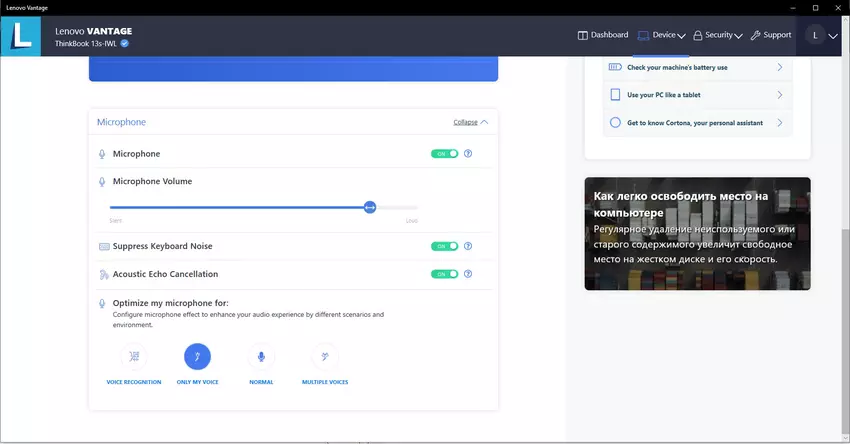Click help icon for Suppress Keyboard Noise
The height and width of the screenshot is (444, 850).
(468, 246)
